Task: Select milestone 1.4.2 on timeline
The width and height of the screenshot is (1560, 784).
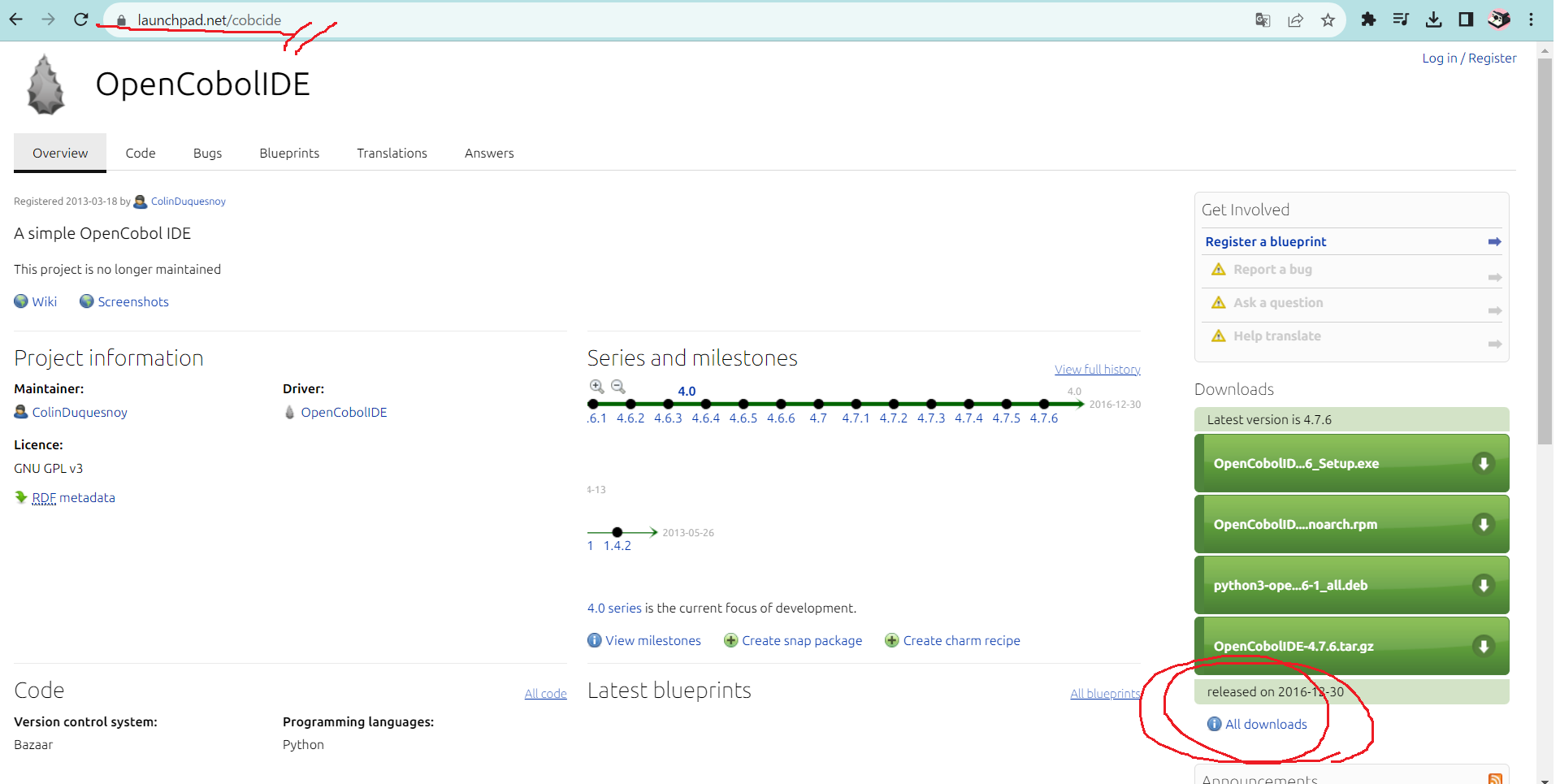Action: coord(617,545)
